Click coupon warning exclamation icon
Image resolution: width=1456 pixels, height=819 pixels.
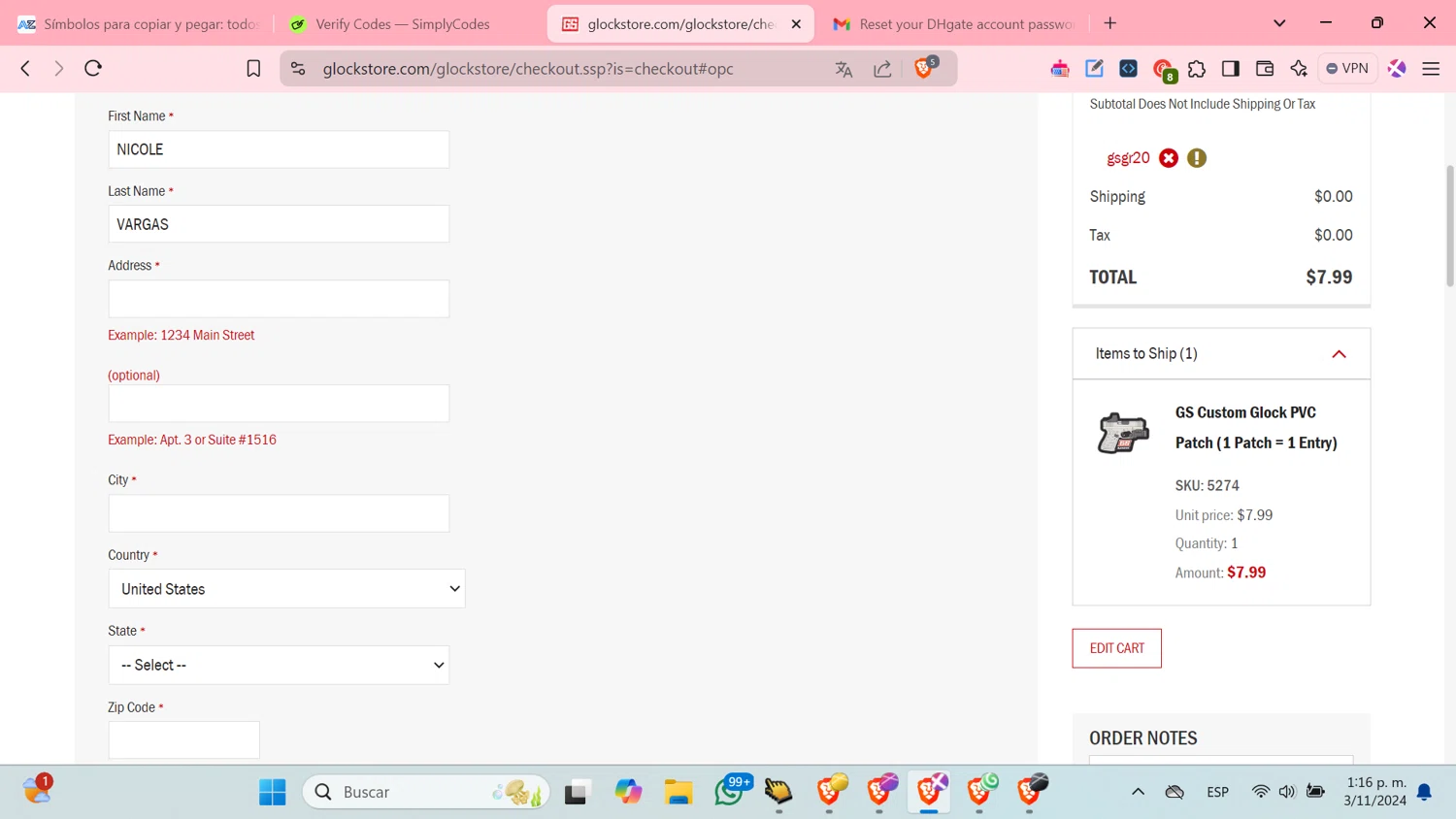tap(1197, 157)
